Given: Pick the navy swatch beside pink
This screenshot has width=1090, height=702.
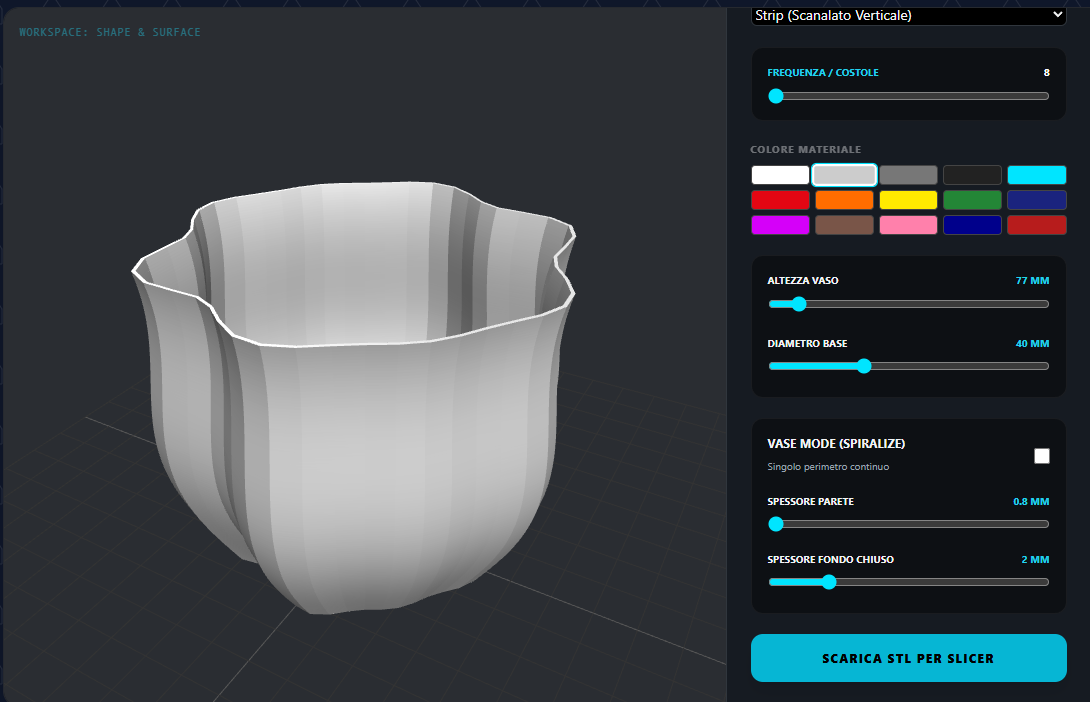Looking at the screenshot, I should [x=972, y=225].
